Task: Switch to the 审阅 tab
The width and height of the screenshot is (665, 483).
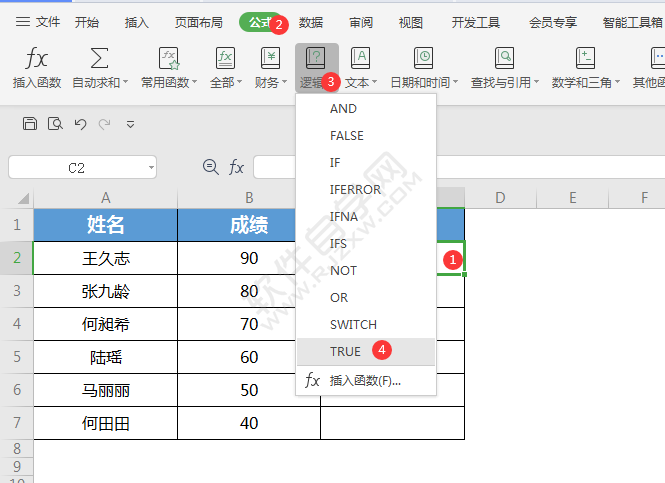Action: (x=361, y=22)
